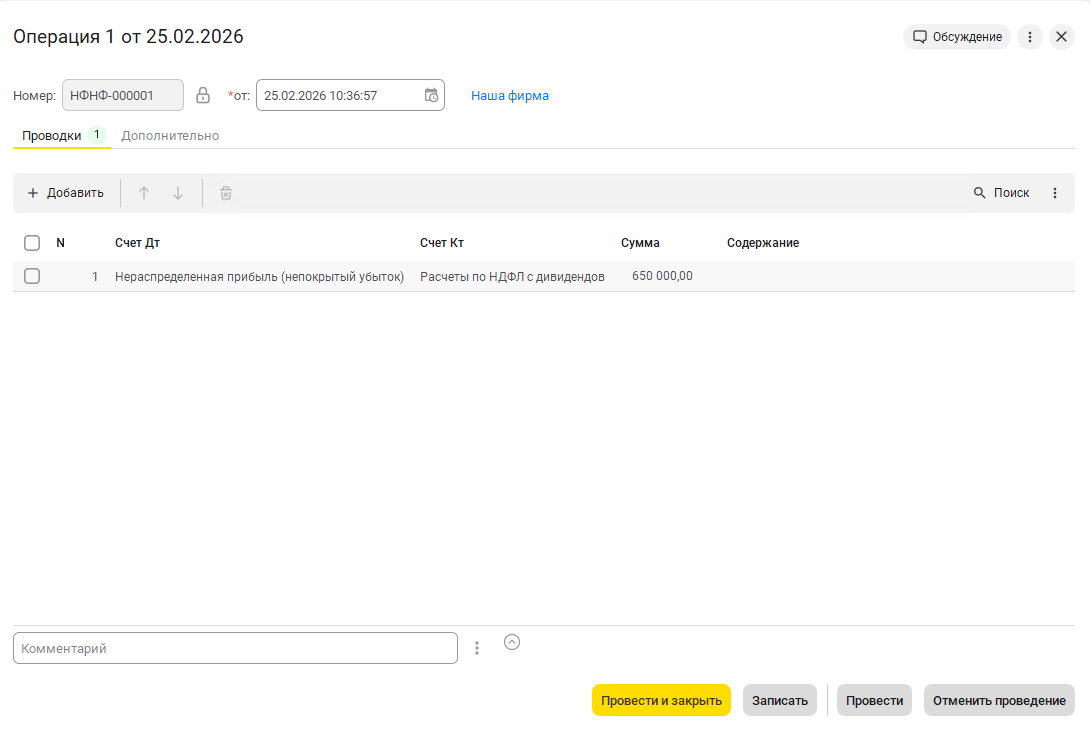Screen dimensions: 1091x736
Task: Add a new entry with Добавить
Action: (x=65, y=193)
